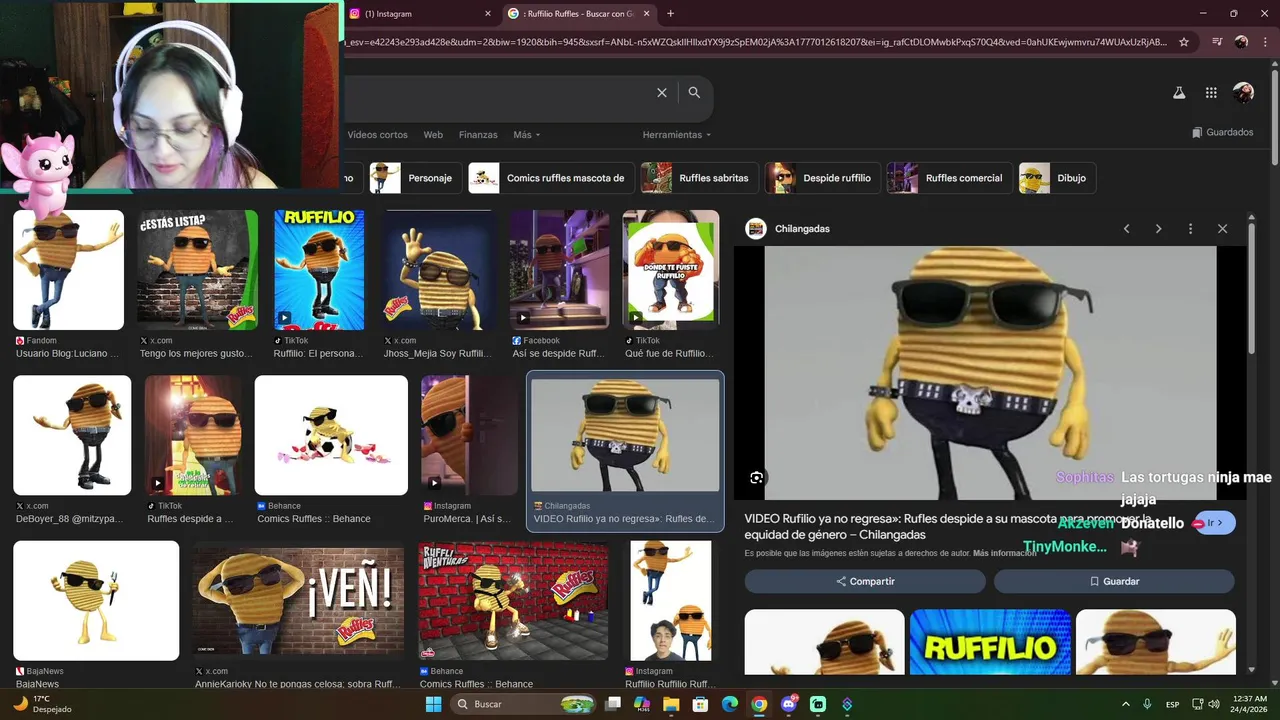Image resolution: width=1280 pixels, height=720 pixels.
Task: Filter images by the Personaje chip
Action: pyautogui.click(x=415, y=178)
